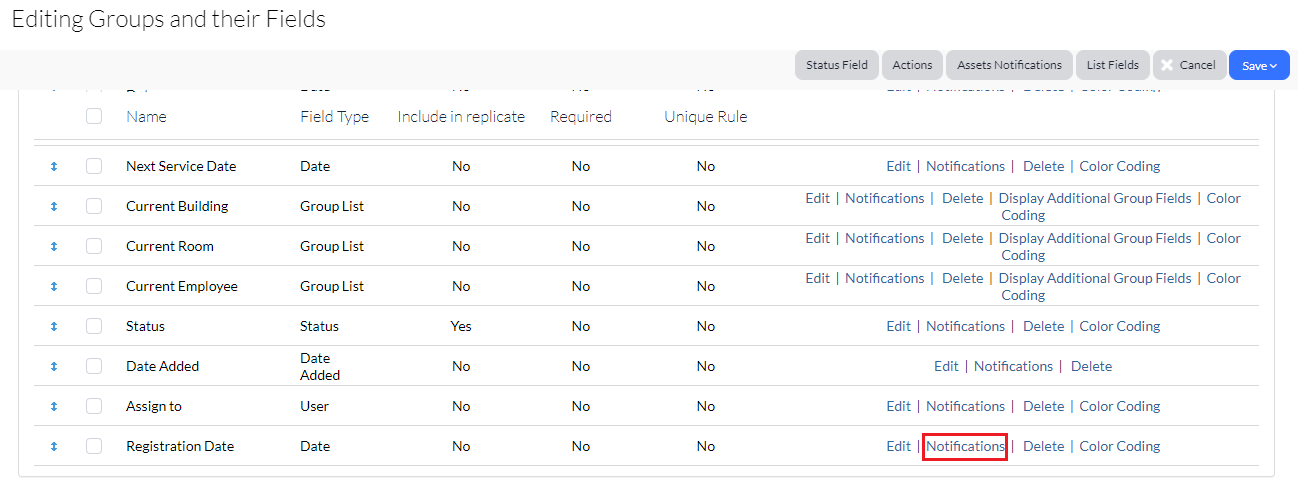Viewport: 1298px width, 490px height.
Task: Click the reorder arrows for Current Employee row
Action: 54,287
